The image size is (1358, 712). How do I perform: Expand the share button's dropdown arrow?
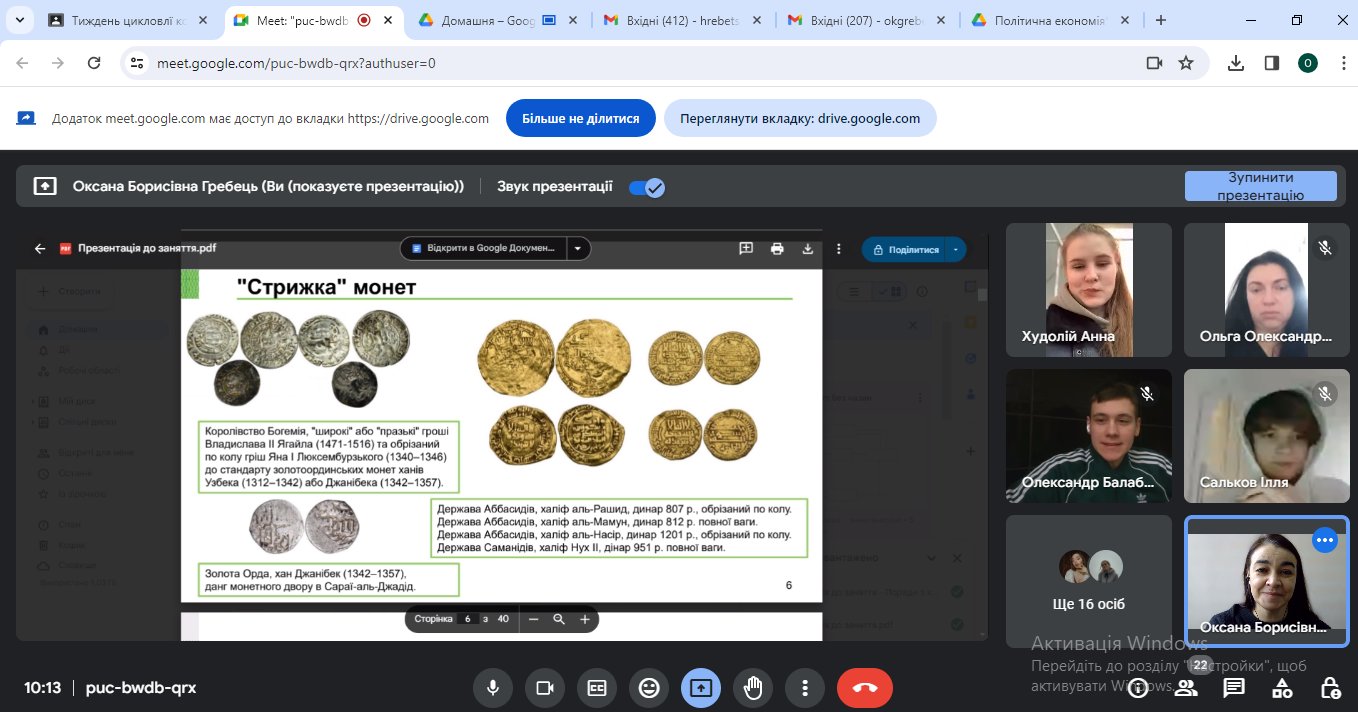tap(956, 249)
